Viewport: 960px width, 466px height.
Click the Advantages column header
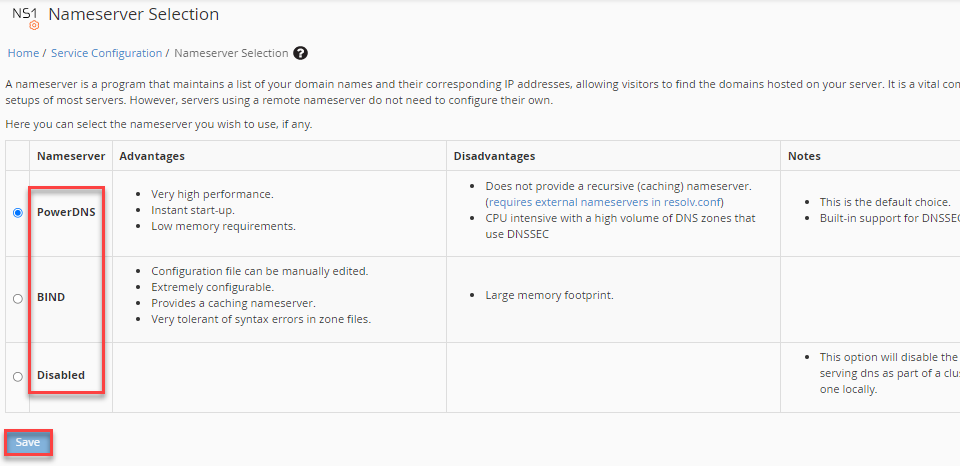(x=152, y=156)
